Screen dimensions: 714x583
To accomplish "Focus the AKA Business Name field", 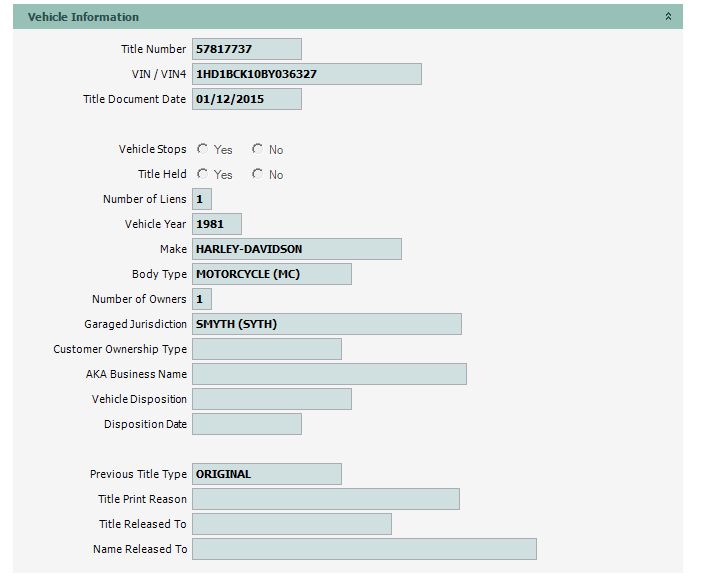I will pos(329,374).
